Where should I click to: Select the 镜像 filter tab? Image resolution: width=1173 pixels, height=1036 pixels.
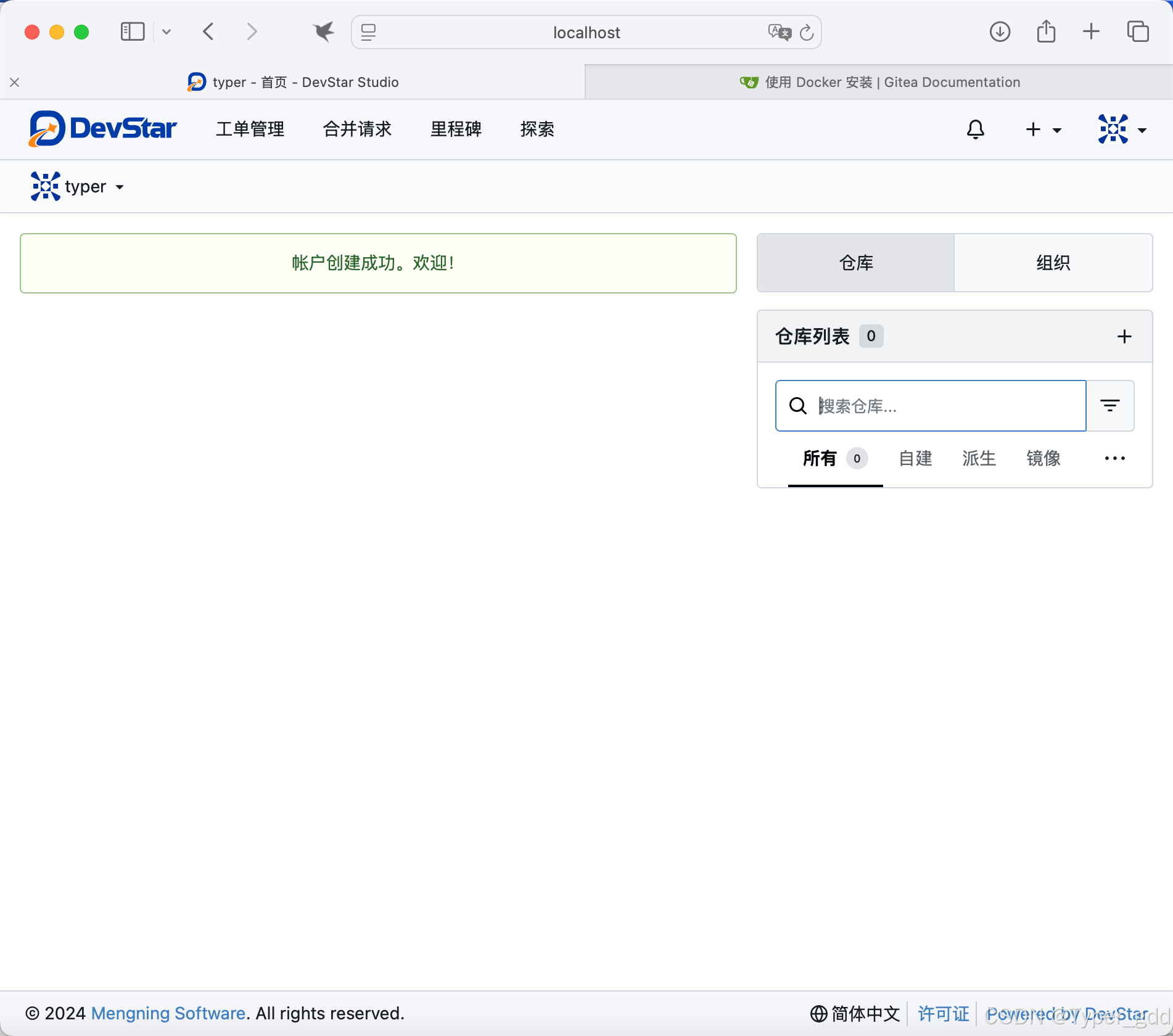click(1043, 458)
